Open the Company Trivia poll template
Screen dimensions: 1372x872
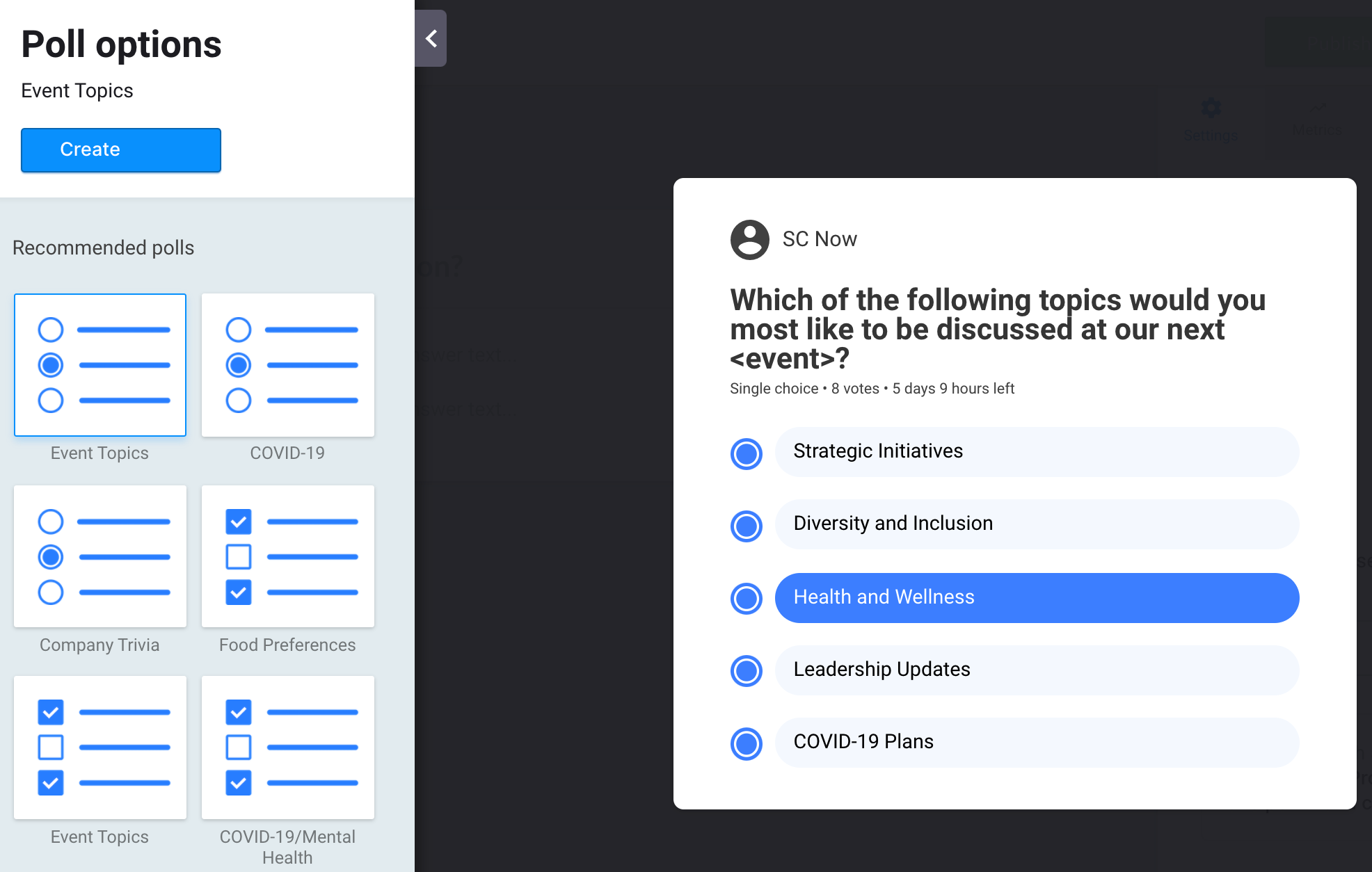tap(100, 556)
